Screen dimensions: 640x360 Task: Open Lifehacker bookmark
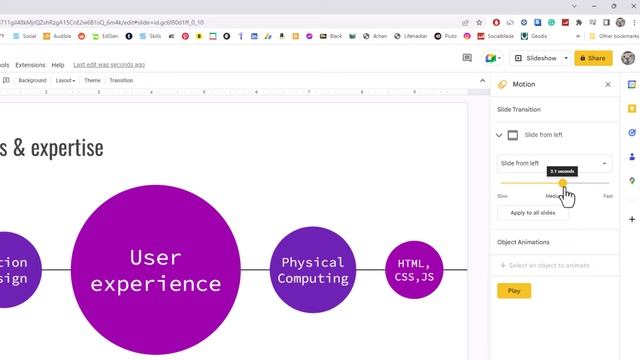411,36
